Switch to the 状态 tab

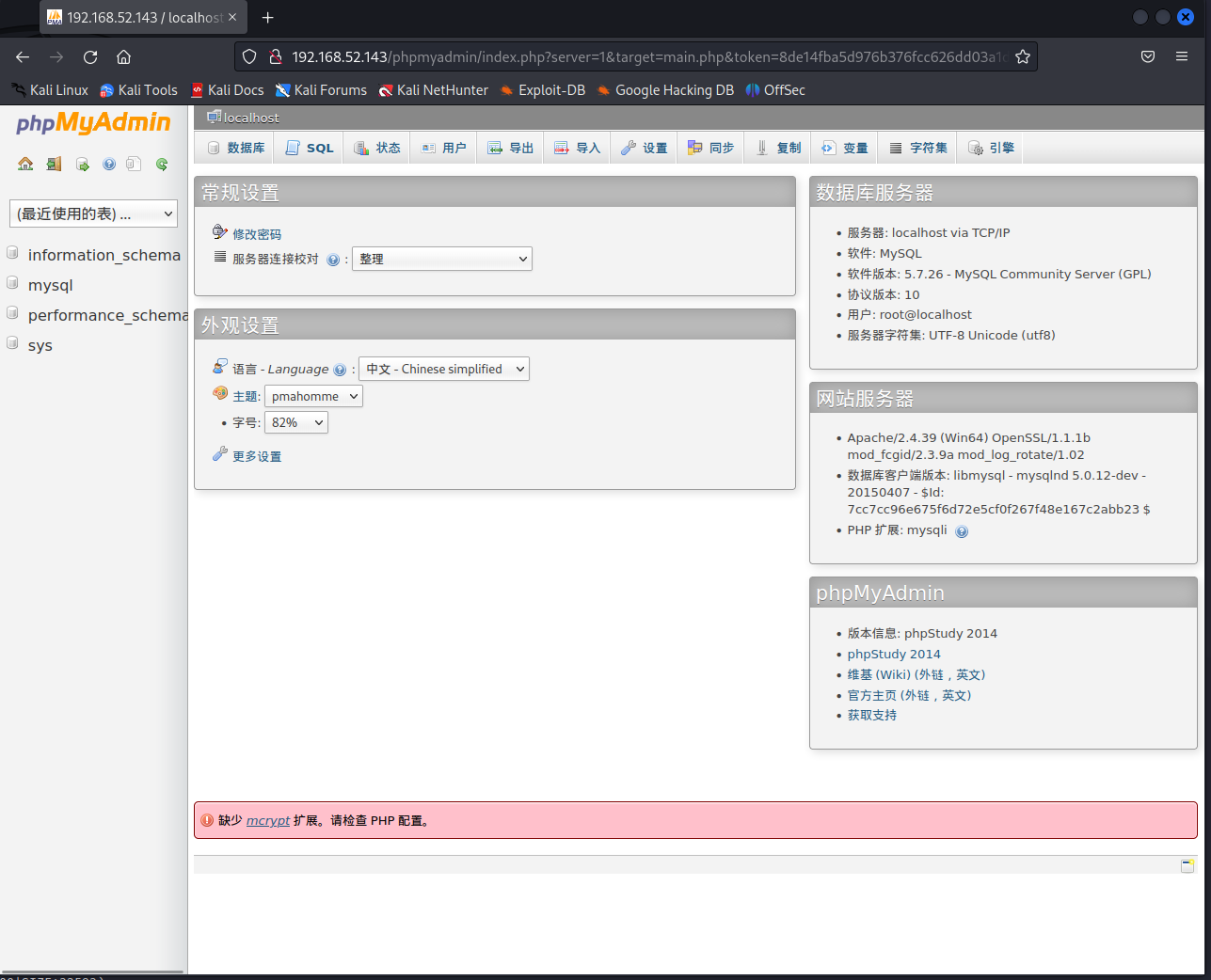[376, 148]
